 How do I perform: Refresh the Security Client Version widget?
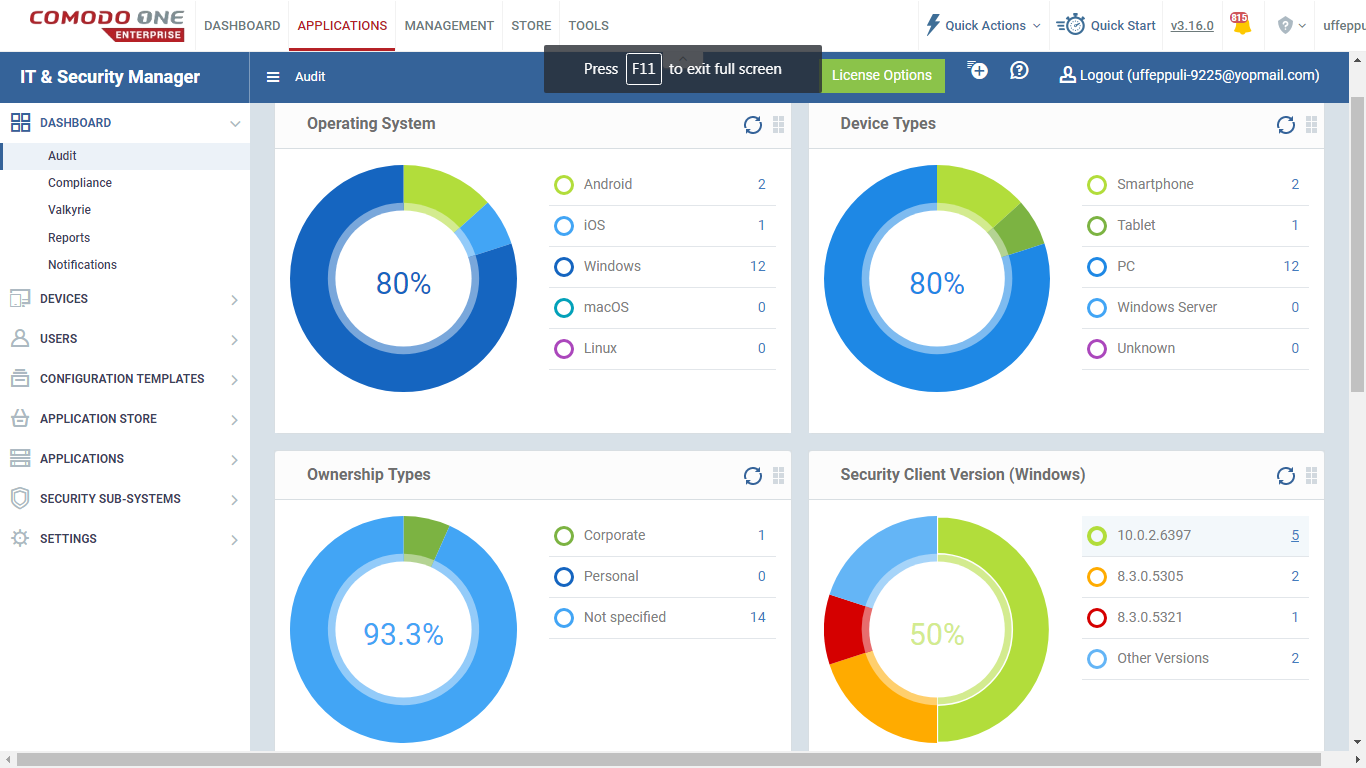coord(1285,476)
